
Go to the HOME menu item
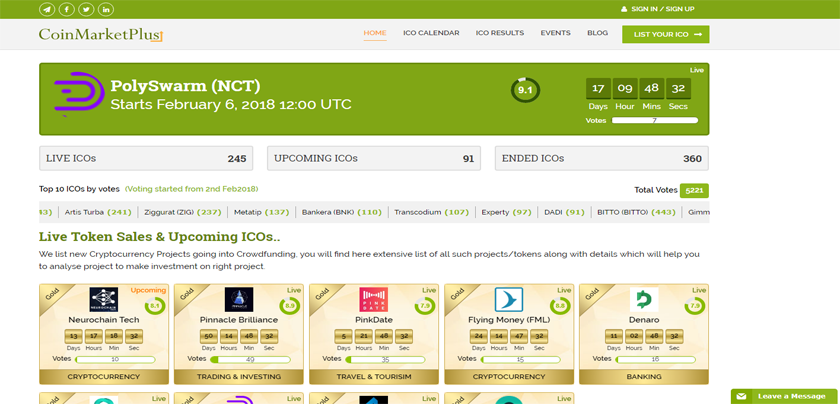375,33
